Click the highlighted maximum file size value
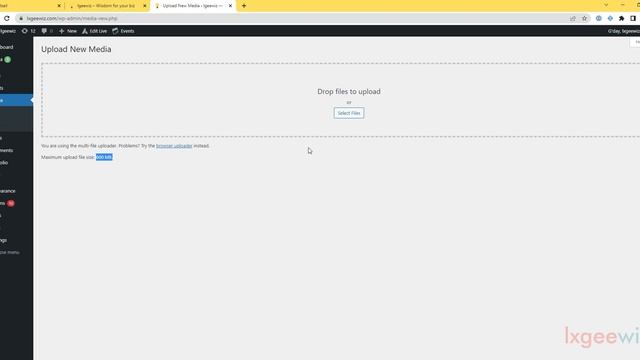 (x=104, y=157)
